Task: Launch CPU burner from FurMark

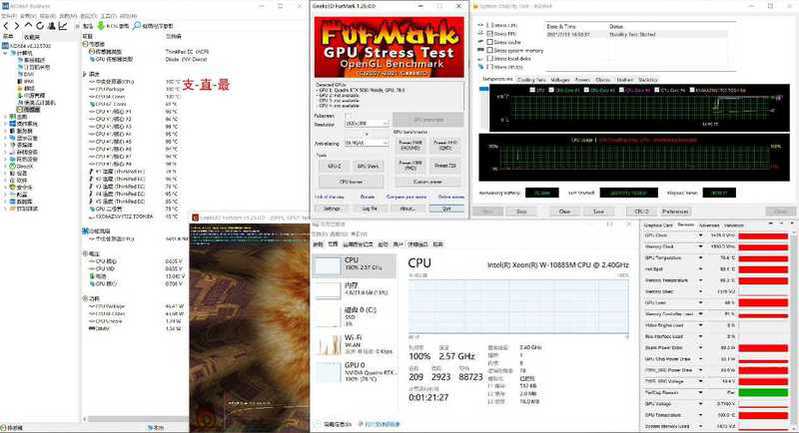Action: [x=351, y=181]
